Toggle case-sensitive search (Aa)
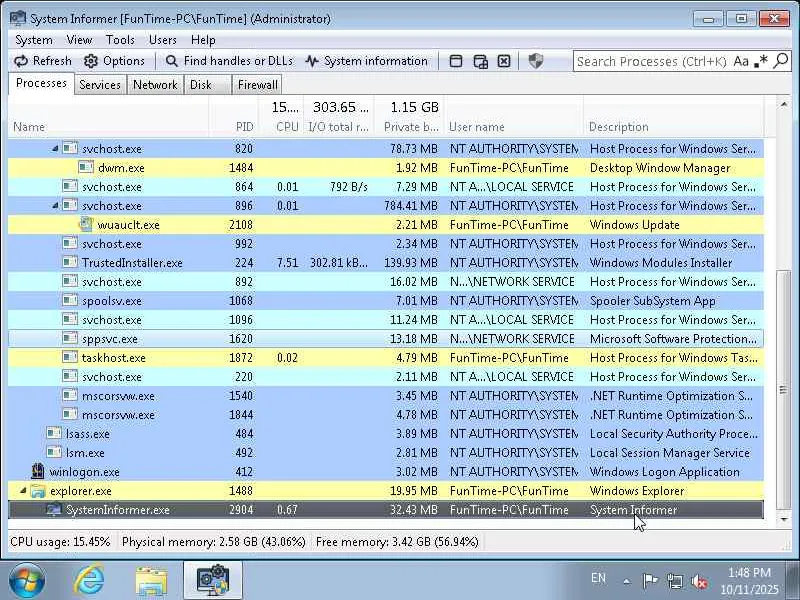This screenshot has height=600, width=800. pyautogui.click(x=741, y=61)
